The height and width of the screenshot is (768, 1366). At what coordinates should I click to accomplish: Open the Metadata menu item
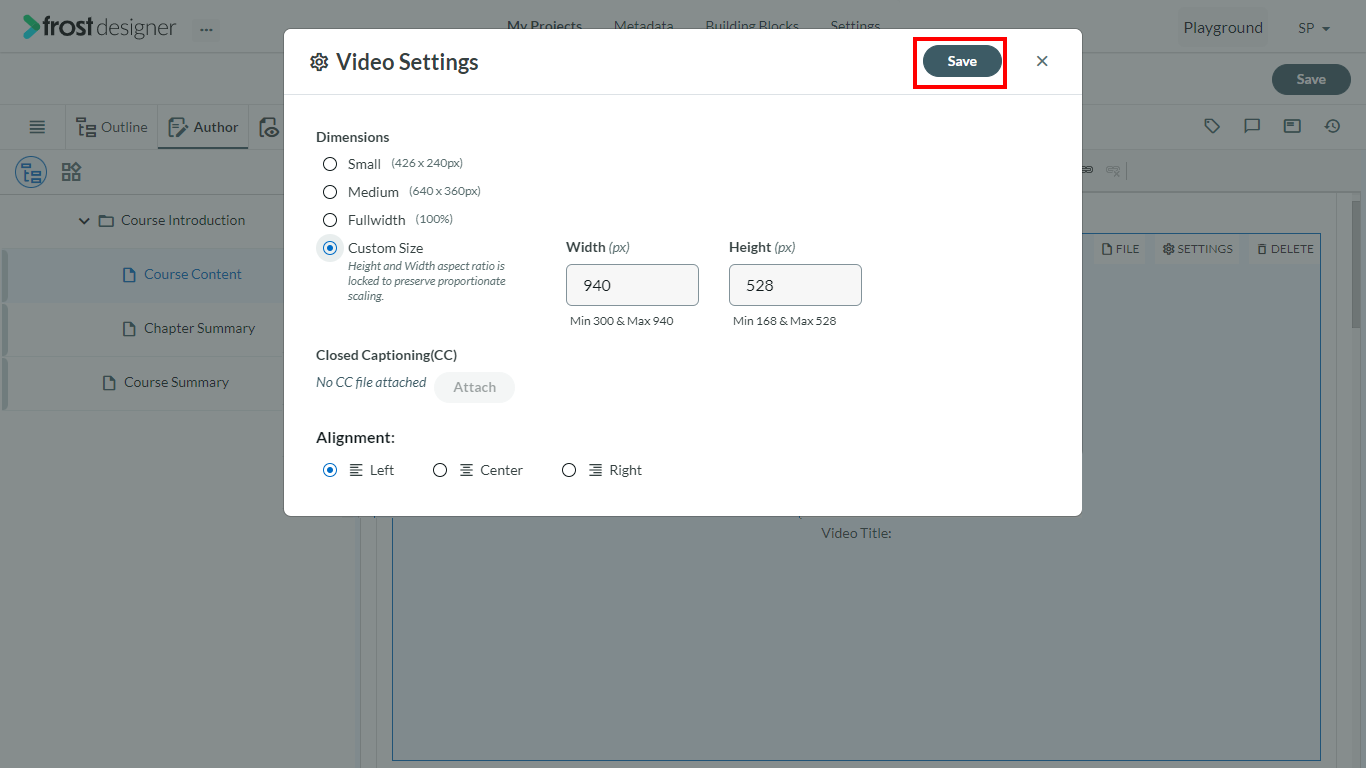point(643,25)
